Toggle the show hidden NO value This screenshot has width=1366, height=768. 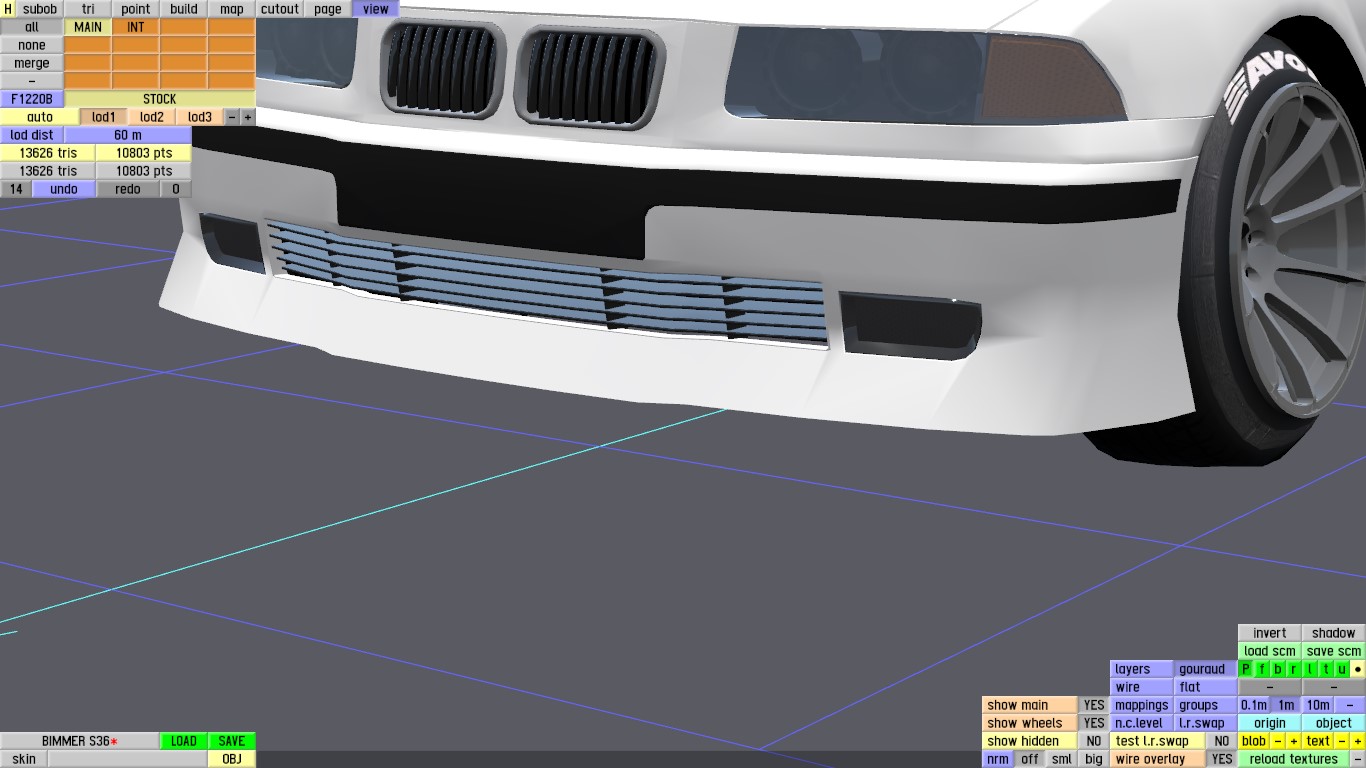1094,741
